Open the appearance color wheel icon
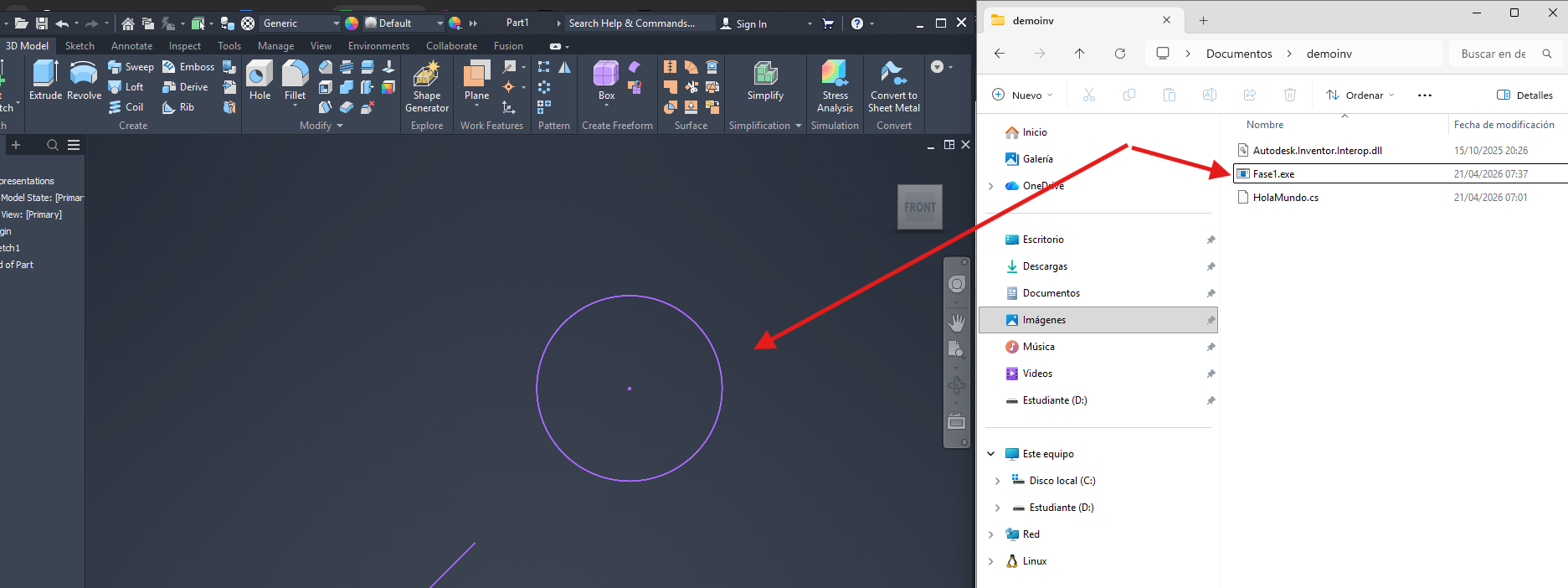The height and width of the screenshot is (588, 1568). tap(352, 23)
